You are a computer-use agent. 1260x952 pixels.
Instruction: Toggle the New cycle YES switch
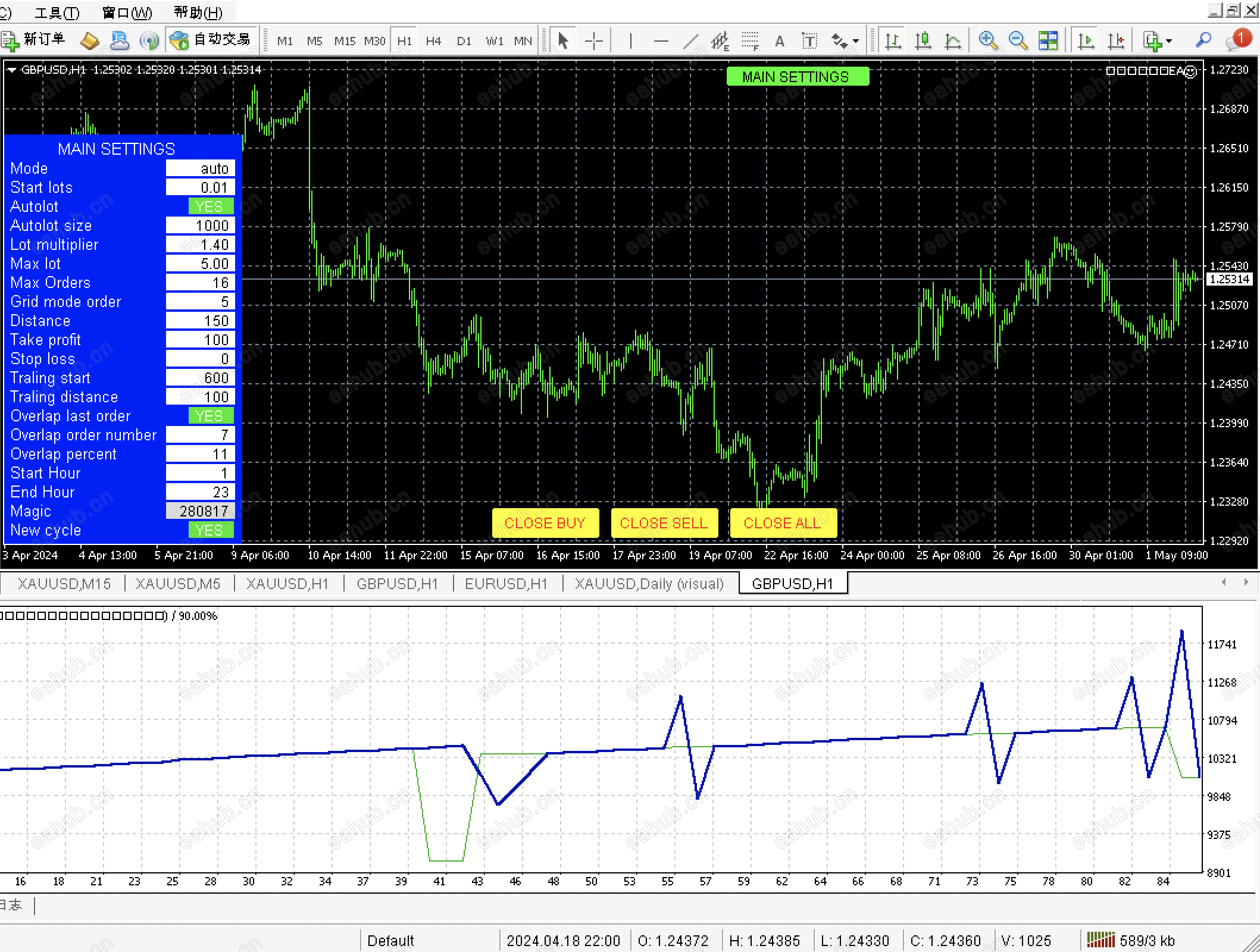tap(211, 530)
